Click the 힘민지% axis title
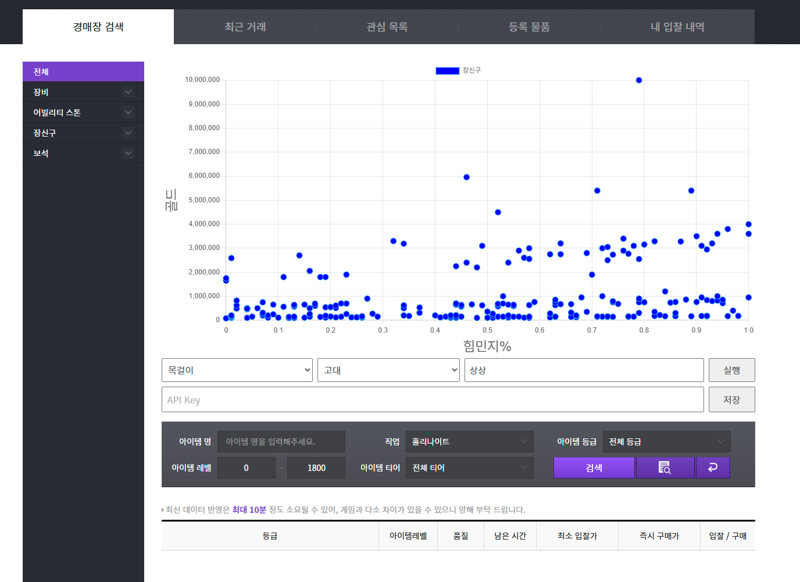This screenshot has width=800, height=582. [487, 346]
